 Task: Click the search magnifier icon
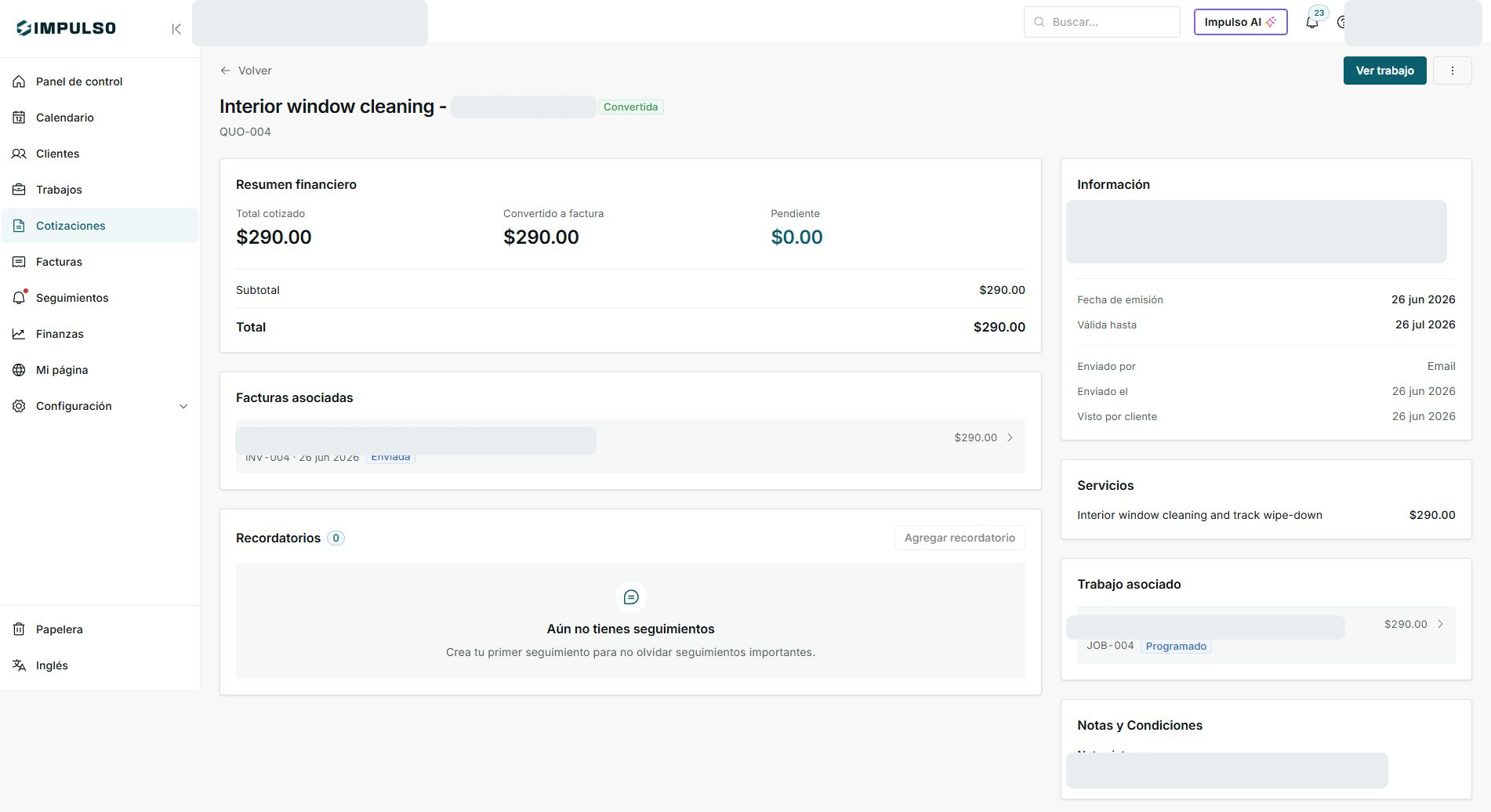[1039, 22]
